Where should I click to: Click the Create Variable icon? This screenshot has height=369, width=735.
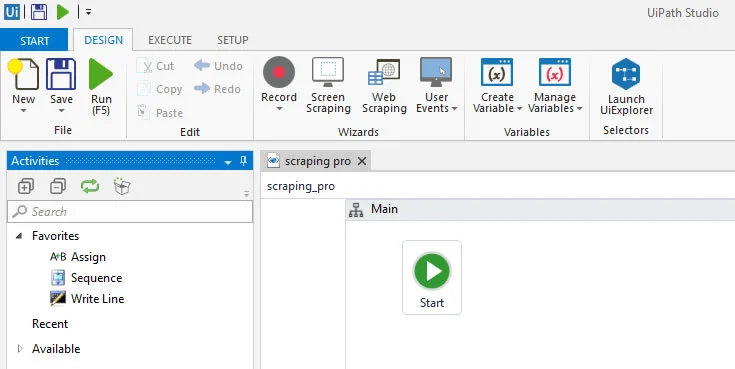(x=497, y=72)
